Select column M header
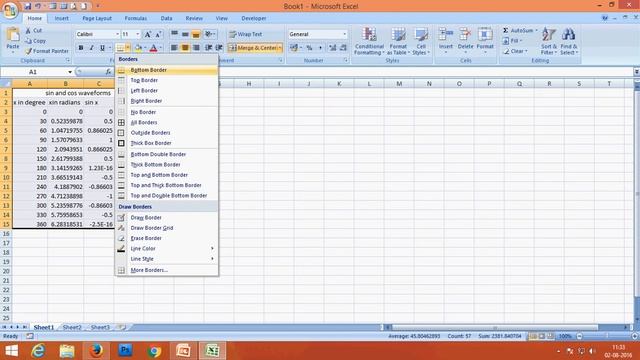This screenshot has height=360, width=640. pos(399,84)
